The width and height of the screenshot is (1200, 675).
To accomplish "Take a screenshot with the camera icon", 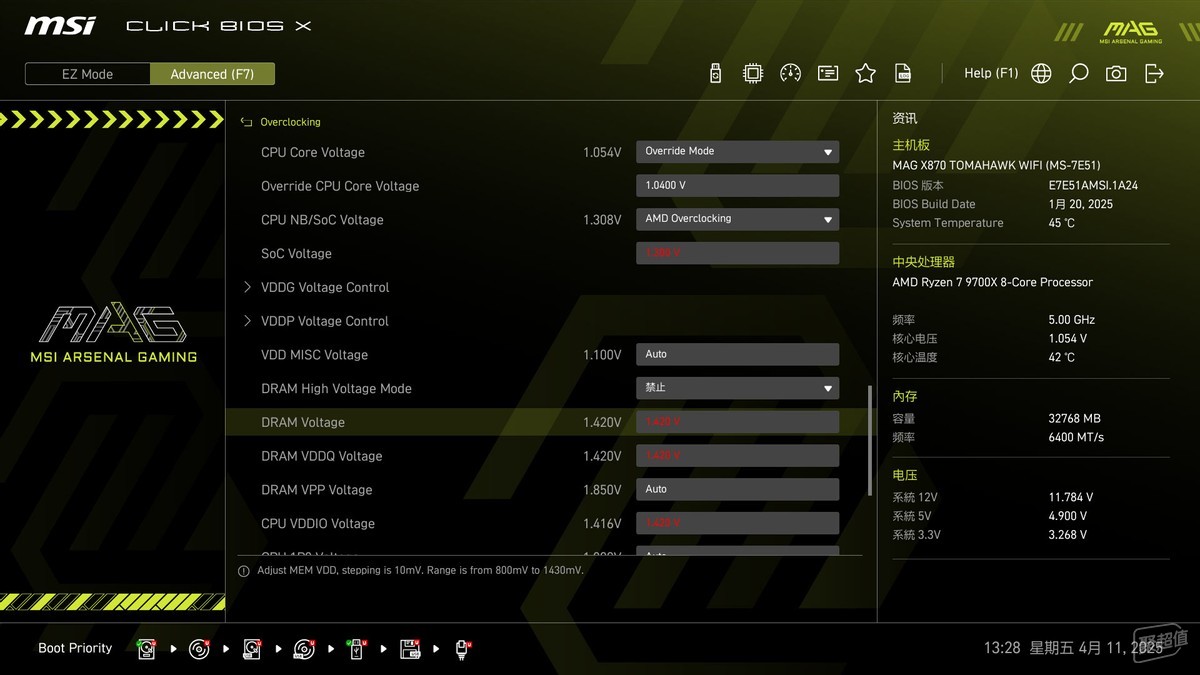I will click(x=1116, y=73).
